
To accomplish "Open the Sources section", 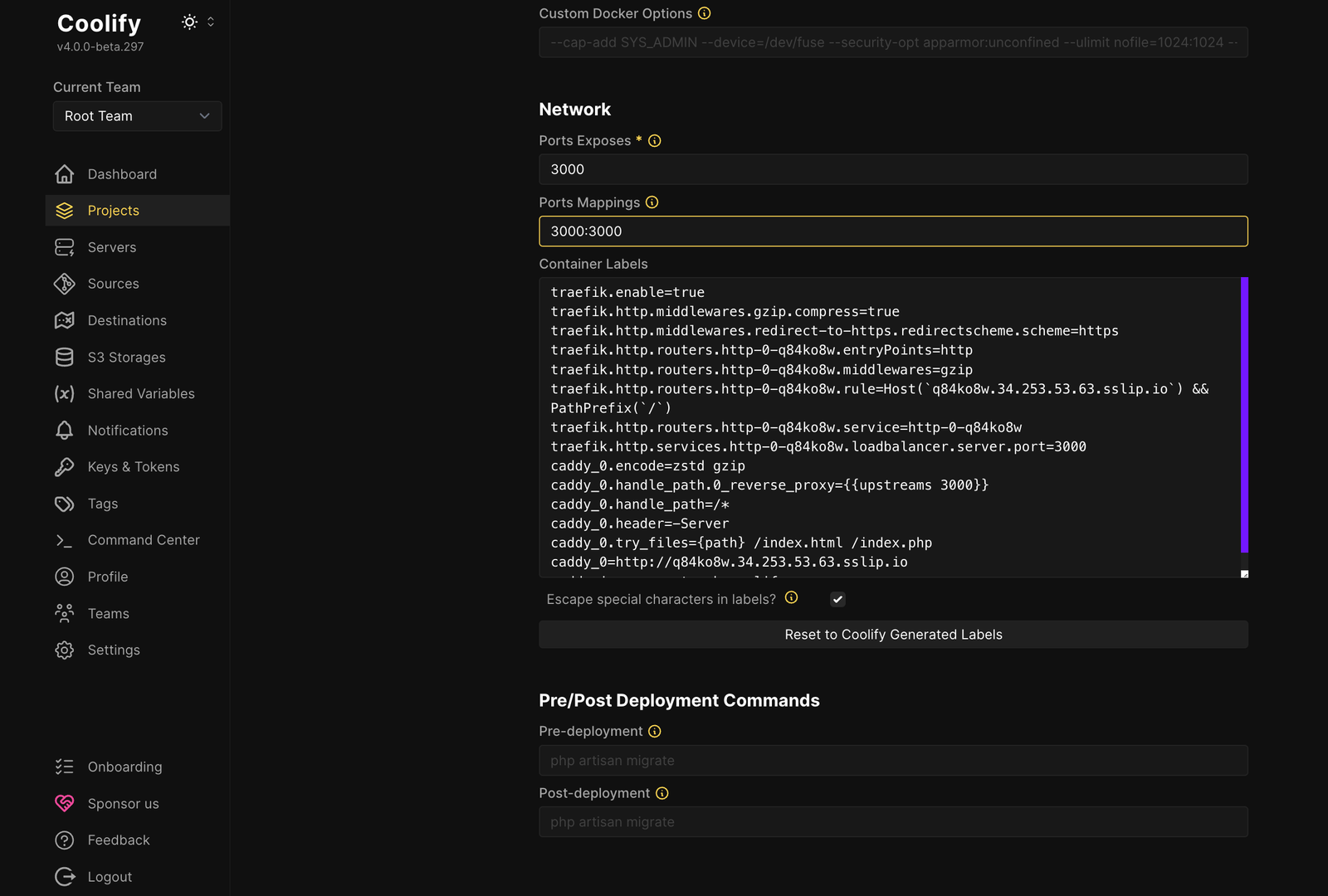I will (x=113, y=284).
